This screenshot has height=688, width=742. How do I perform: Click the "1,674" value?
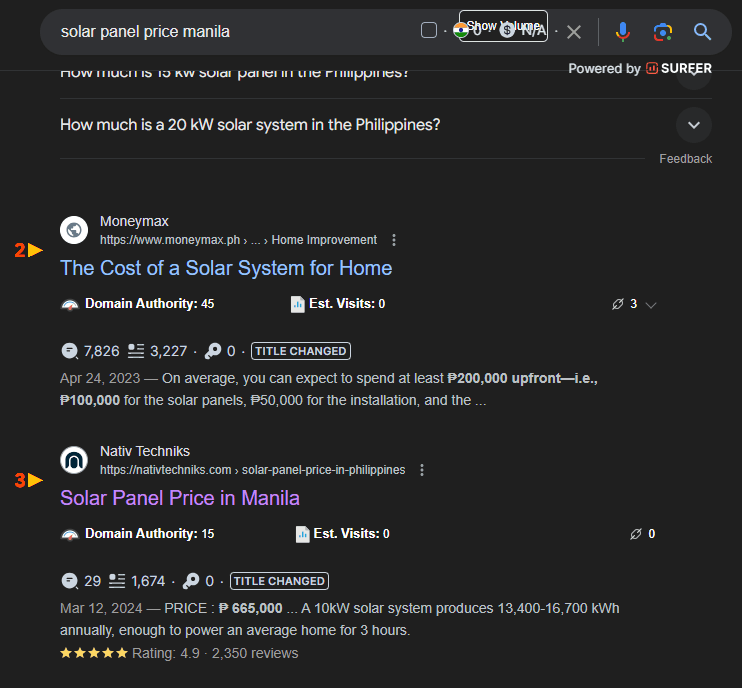[148, 581]
